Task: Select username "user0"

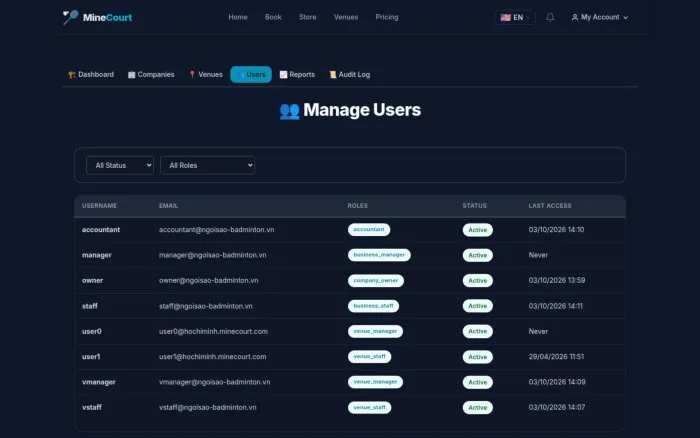Action: click(92, 331)
